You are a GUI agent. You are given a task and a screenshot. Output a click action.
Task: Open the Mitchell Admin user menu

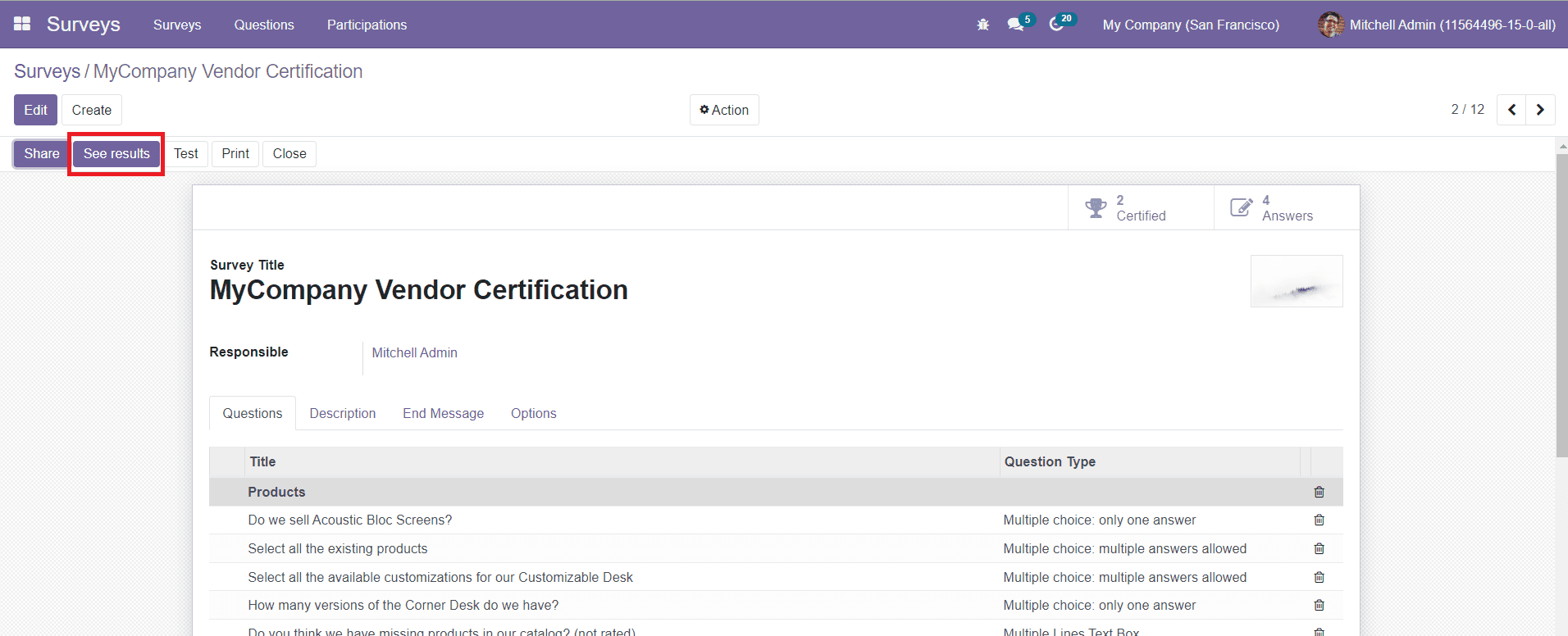click(x=1437, y=25)
